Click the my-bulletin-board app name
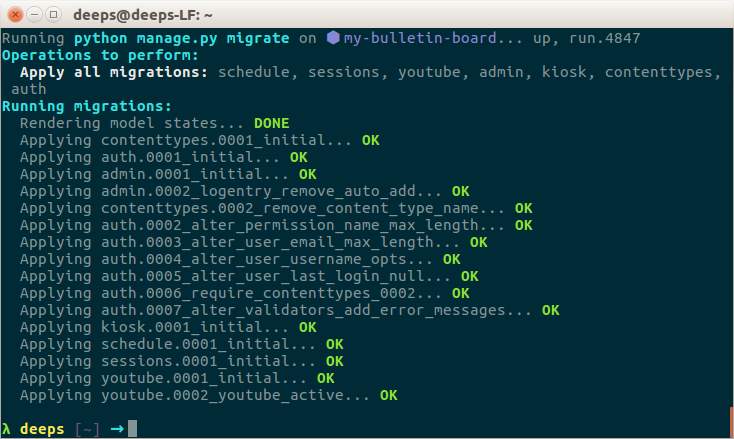Screen dimensions: 734x439 (x=420, y=38)
